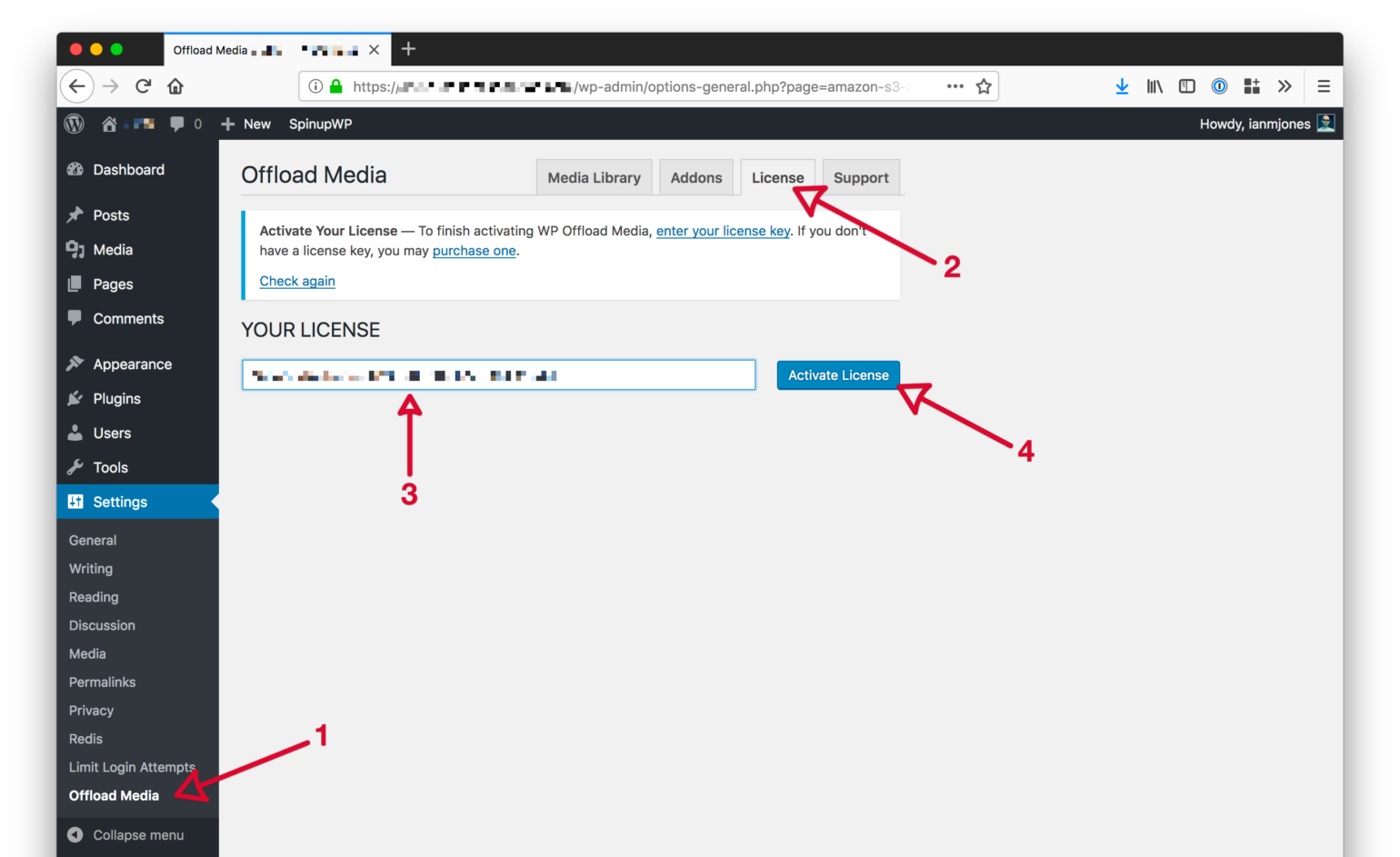The image size is (1400, 857).
Task: Open the extensions grid icon in toolbar
Action: 1252,86
